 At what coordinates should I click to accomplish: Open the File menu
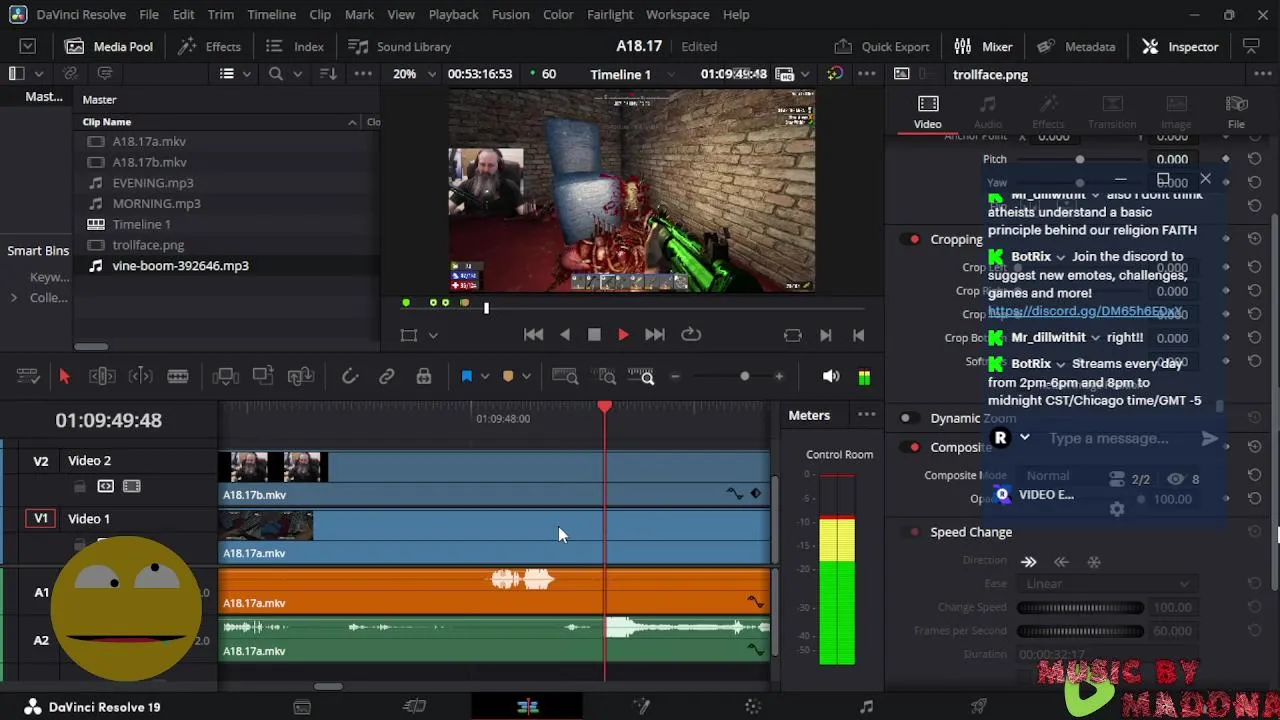(x=149, y=15)
